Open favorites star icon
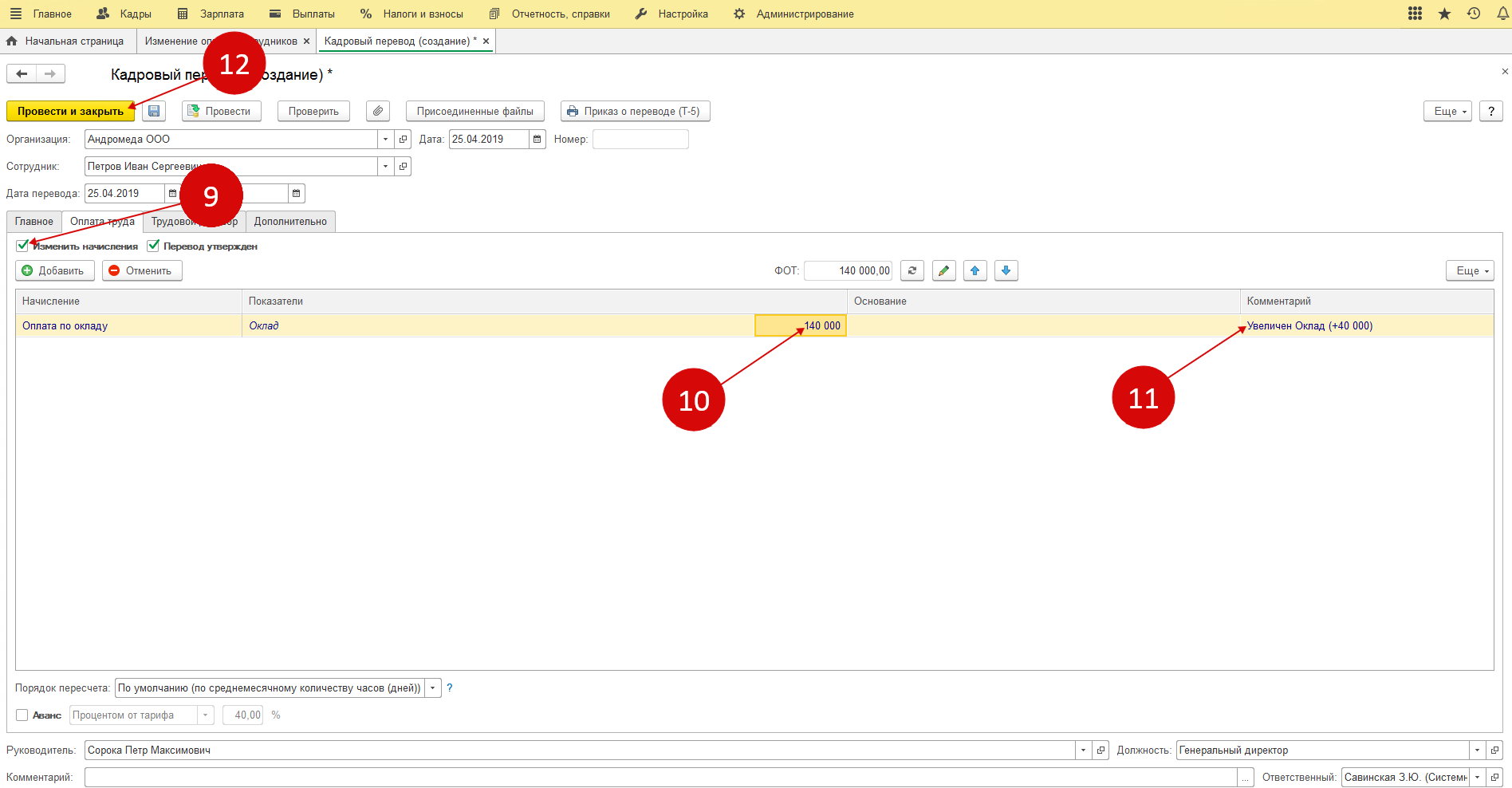 [x=1444, y=14]
